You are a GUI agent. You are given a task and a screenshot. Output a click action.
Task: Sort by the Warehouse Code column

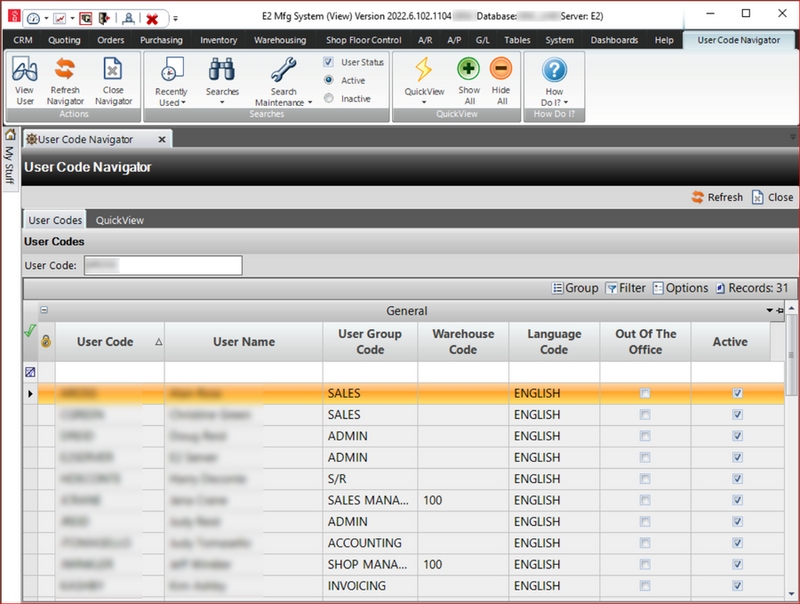pyautogui.click(x=463, y=342)
